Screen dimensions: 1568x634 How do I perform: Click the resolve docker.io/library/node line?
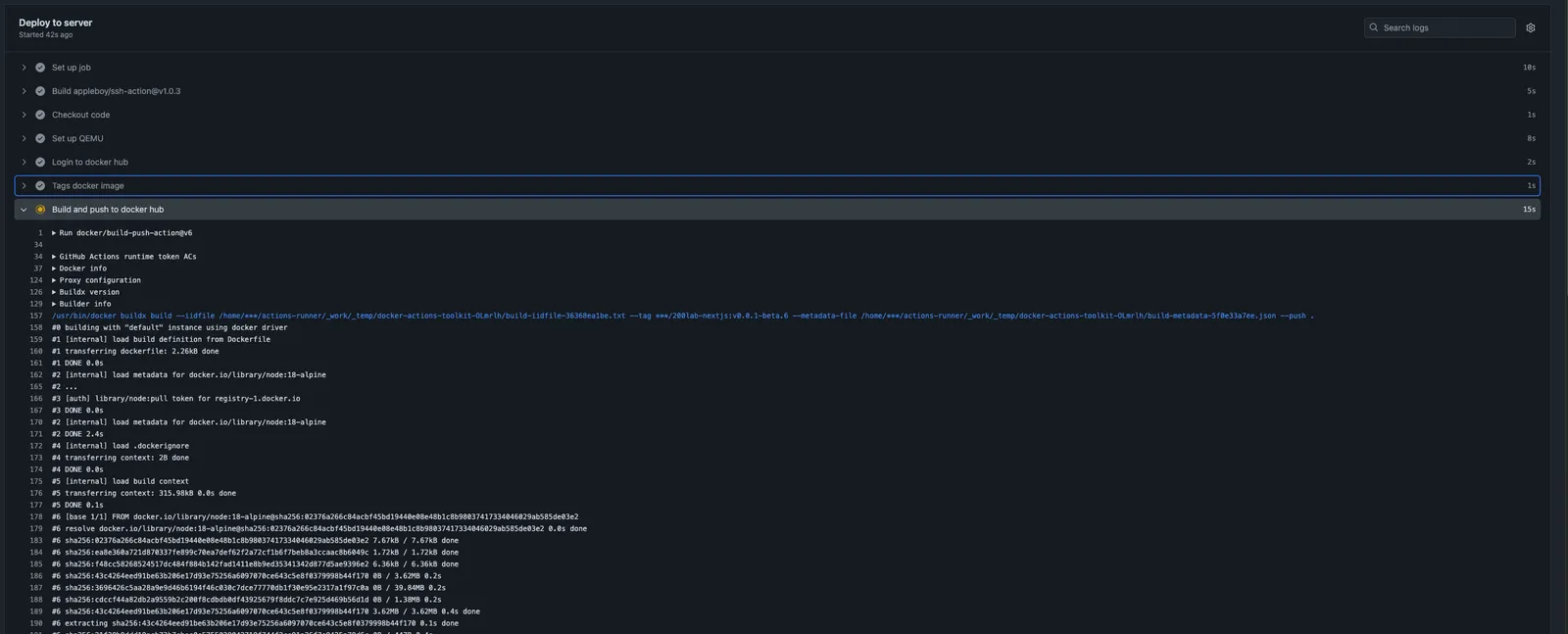[319, 528]
